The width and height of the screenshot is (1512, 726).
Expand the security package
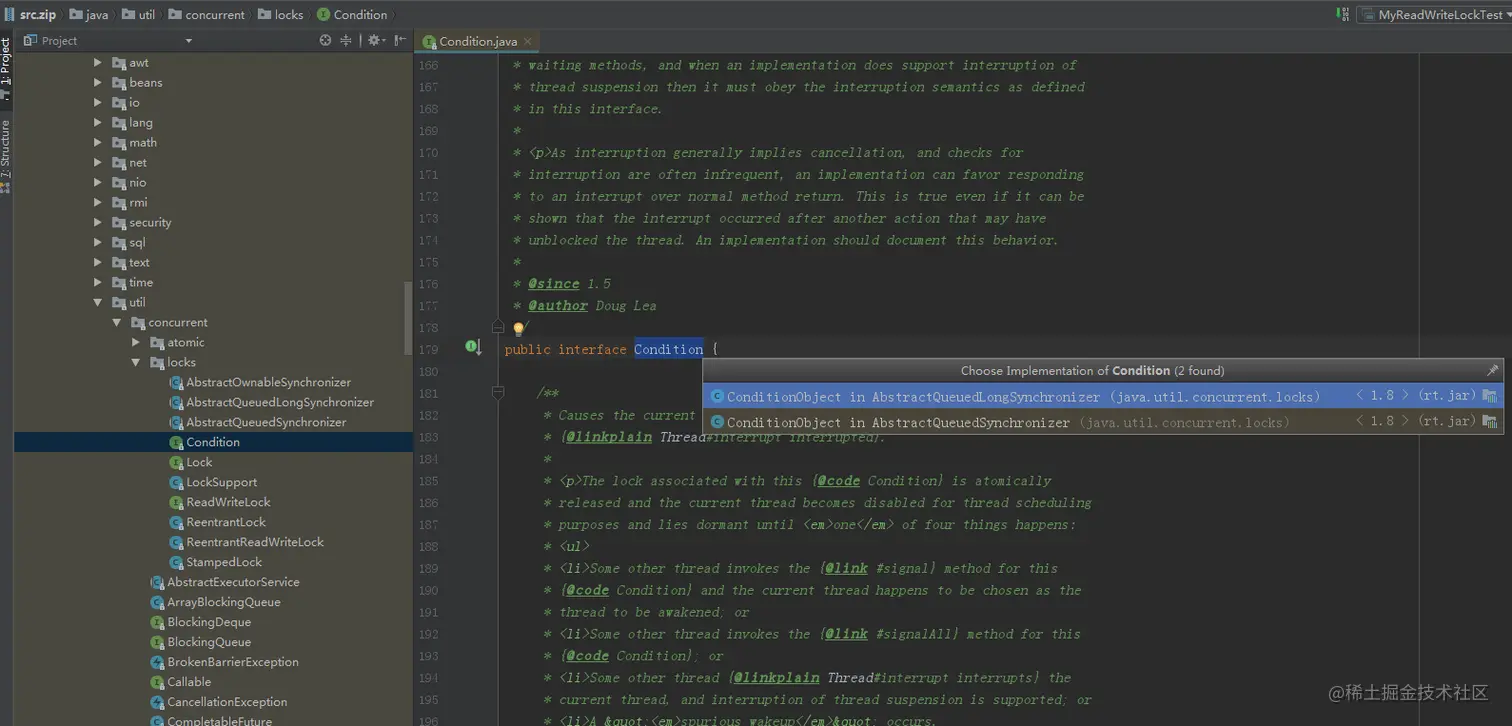[98, 222]
